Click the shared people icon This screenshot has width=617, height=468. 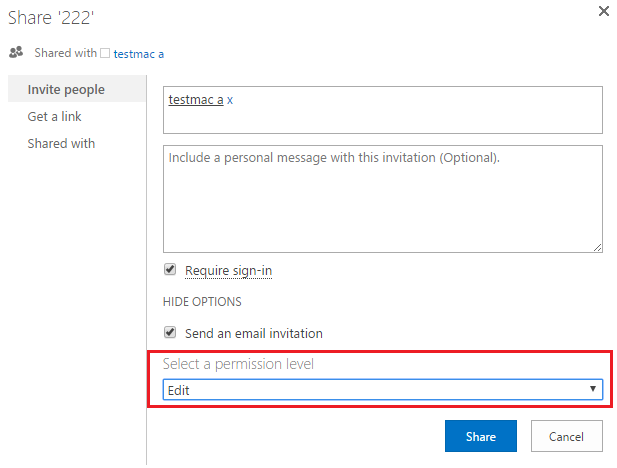pyautogui.click(x=15, y=52)
